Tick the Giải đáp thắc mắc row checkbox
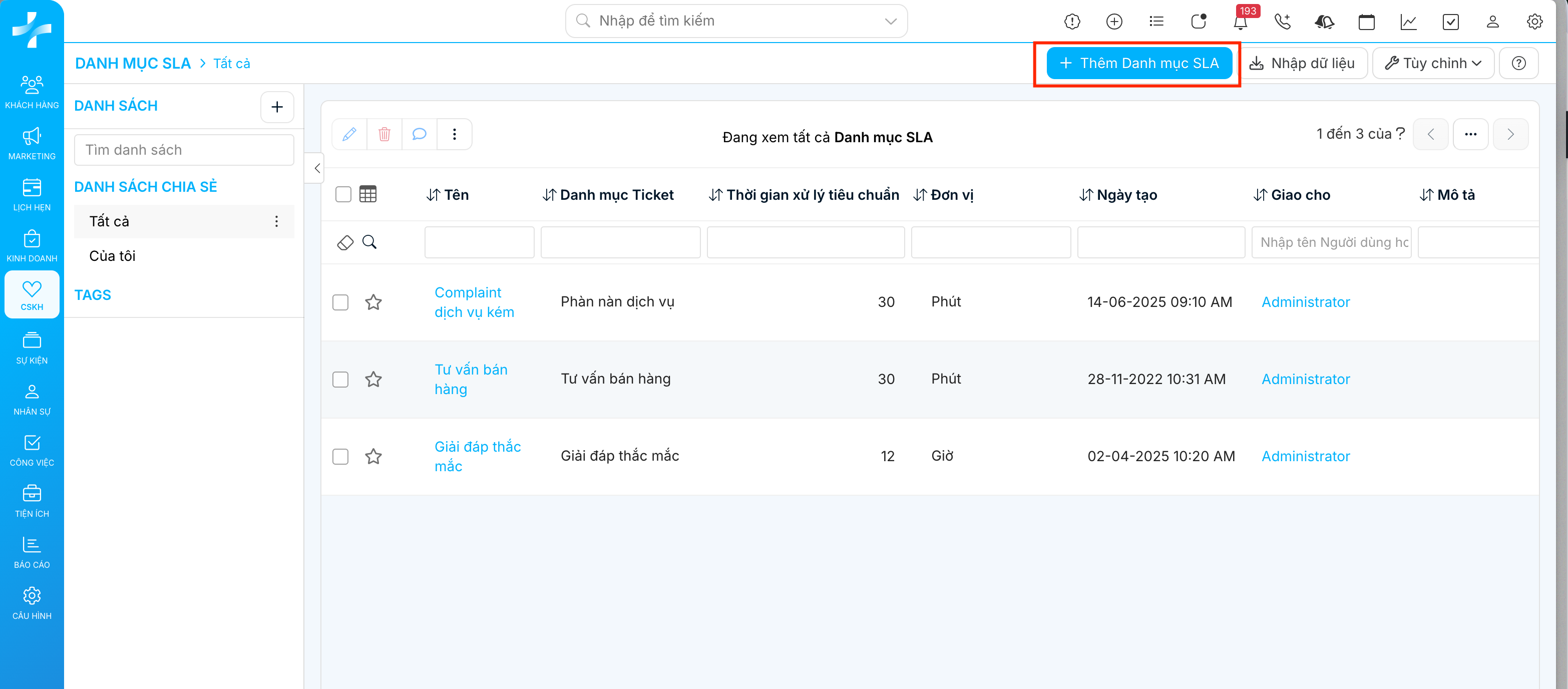This screenshot has width=1568, height=689. pyautogui.click(x=340, y=457)
